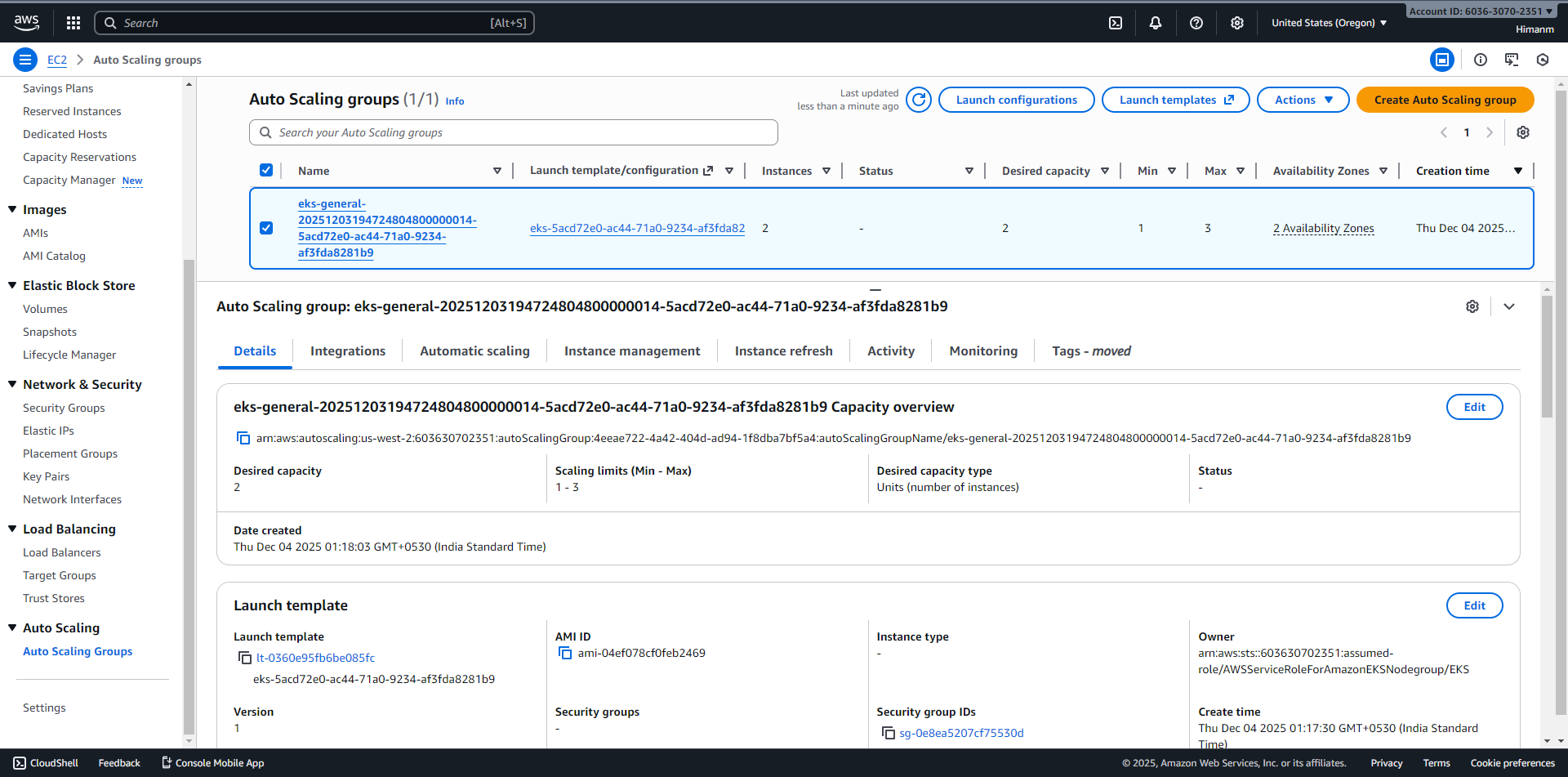Open the AWS services grid menu
The width and height of the screenshot is (1568, 777).
73,23
